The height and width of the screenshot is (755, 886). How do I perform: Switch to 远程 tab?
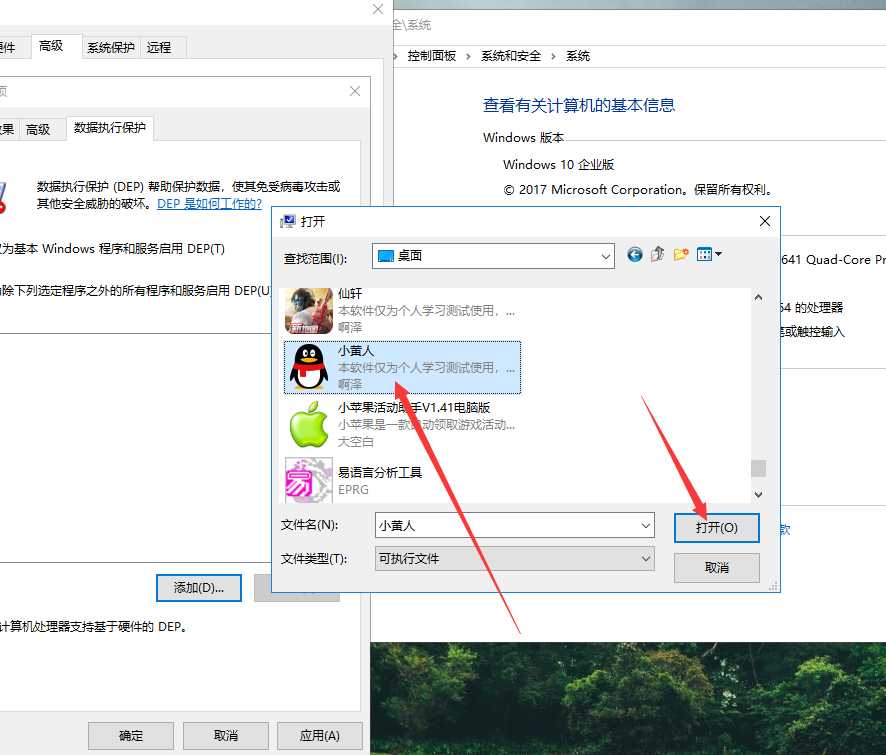(159, 47)
